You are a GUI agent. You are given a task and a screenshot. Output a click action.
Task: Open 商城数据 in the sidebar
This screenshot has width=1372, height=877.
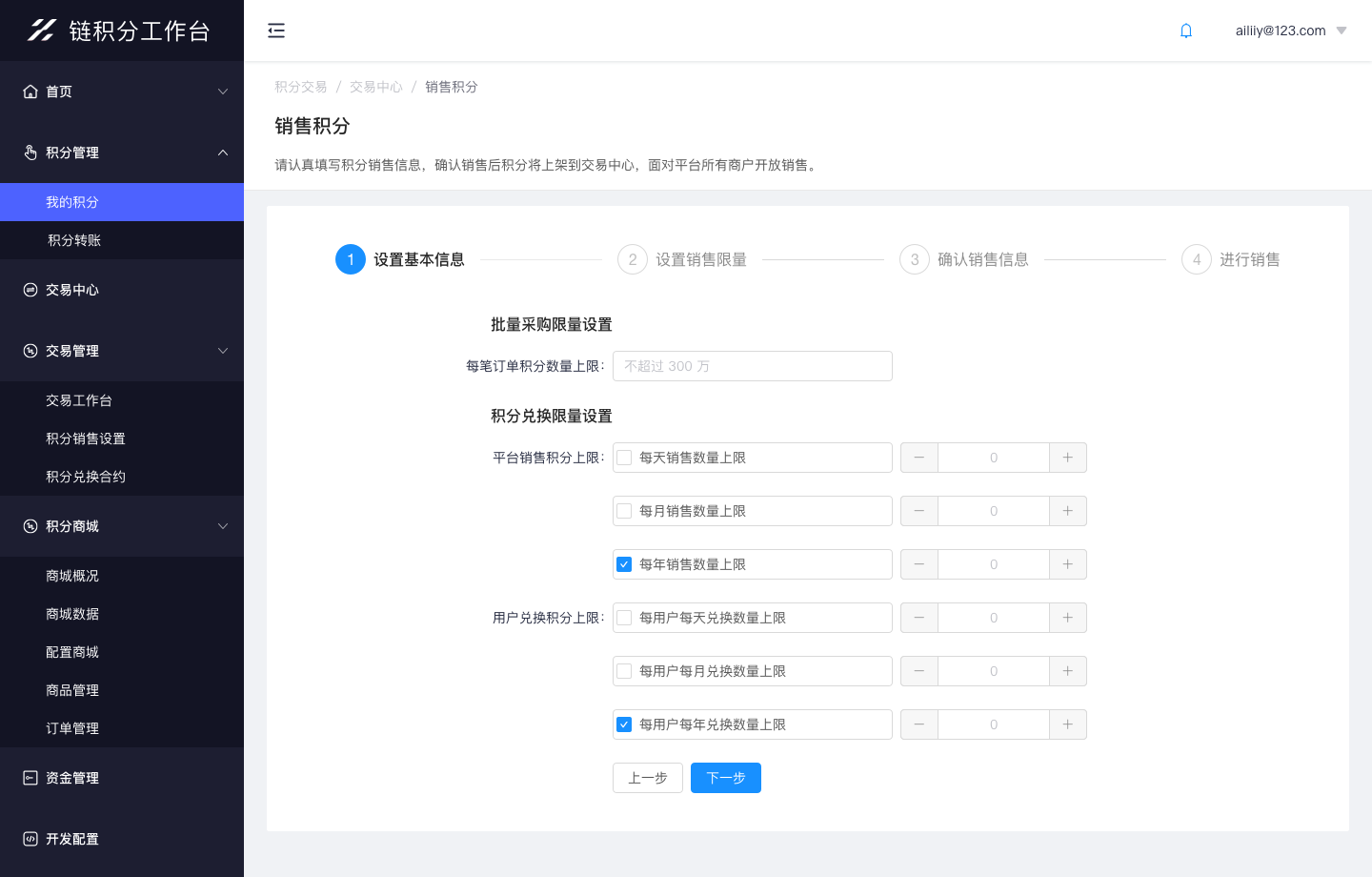(122, 614)
